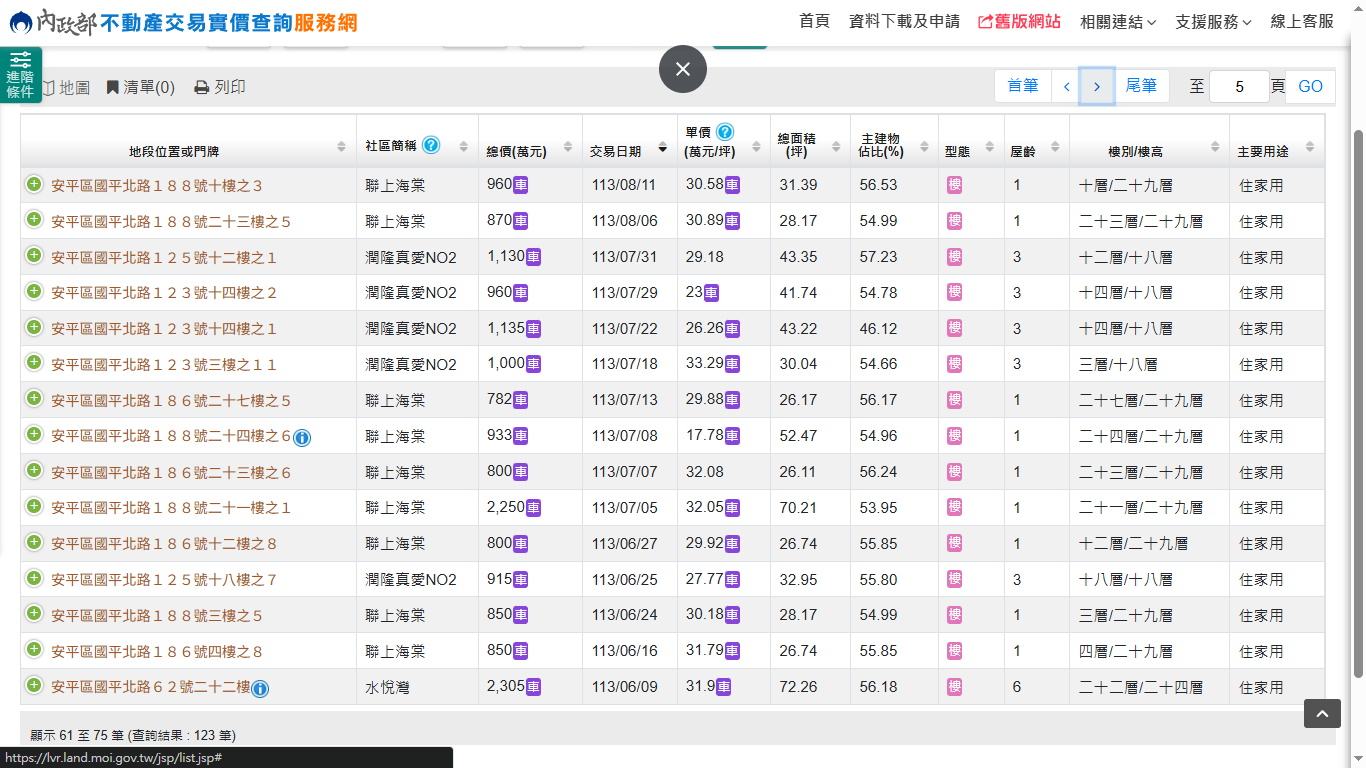Close the overlay with the X button
This screenshot has width=1366, height=768.
(x=683, y=69)
